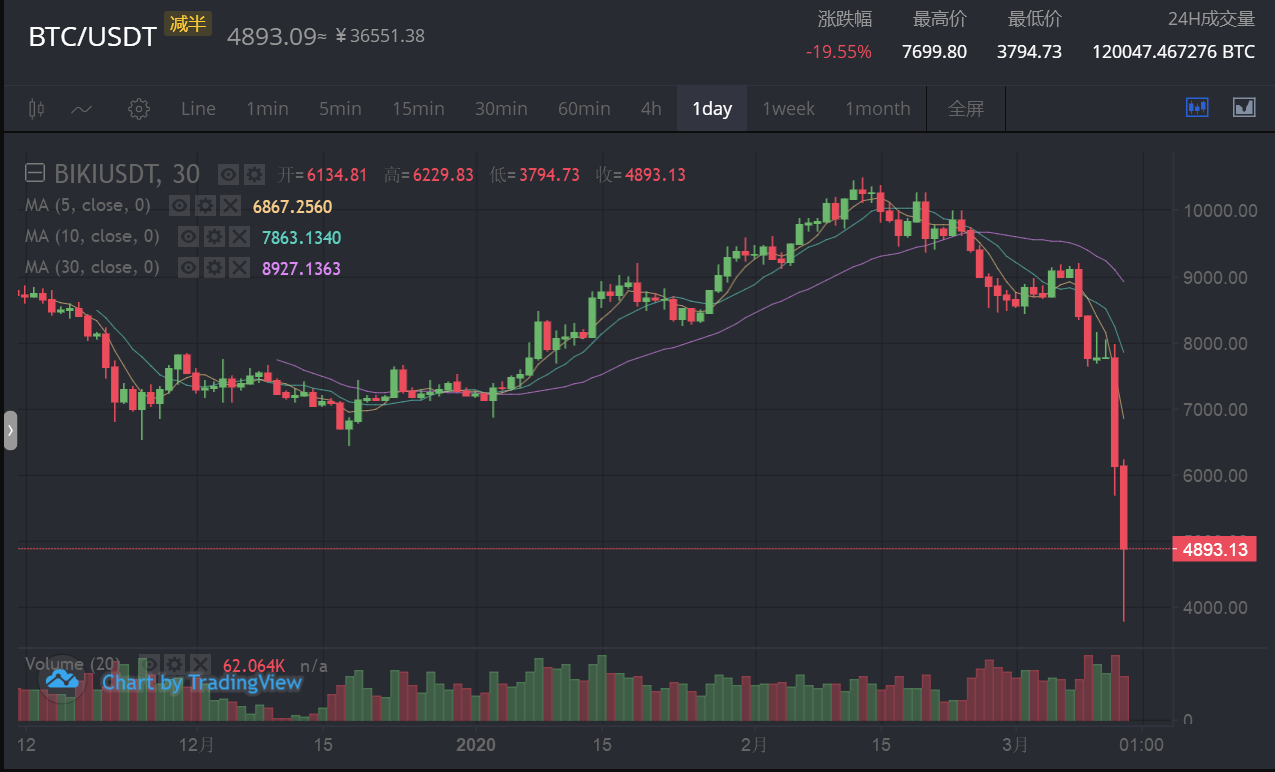
Task: Expand the left side panel arrow handle
Action: pyautogui.click(x=10, y=430)
